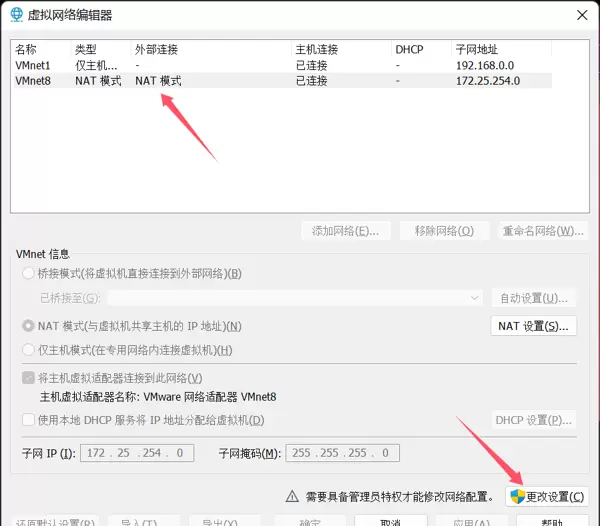600x526 pixels.
Task: Click the globe icon in the title bar
Action: click(x=17, y=15)
